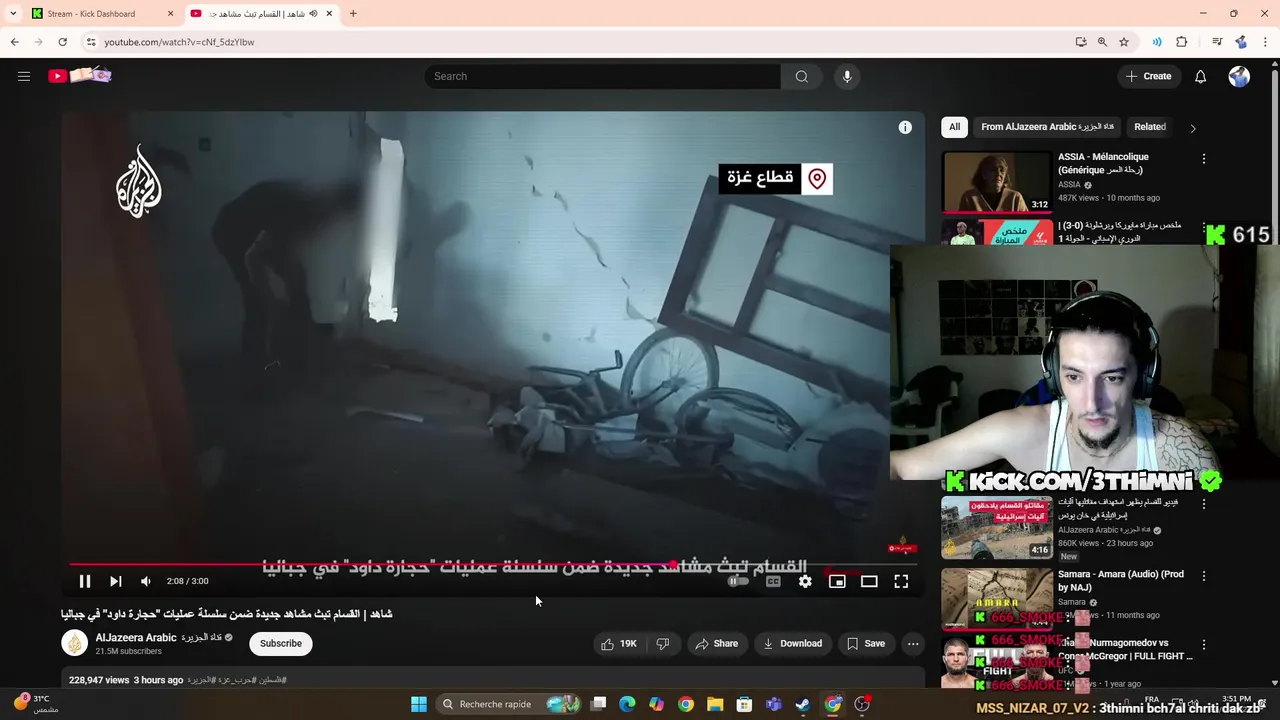Open a new browser tab
The image size is (1280, 720).
point(353,14)
